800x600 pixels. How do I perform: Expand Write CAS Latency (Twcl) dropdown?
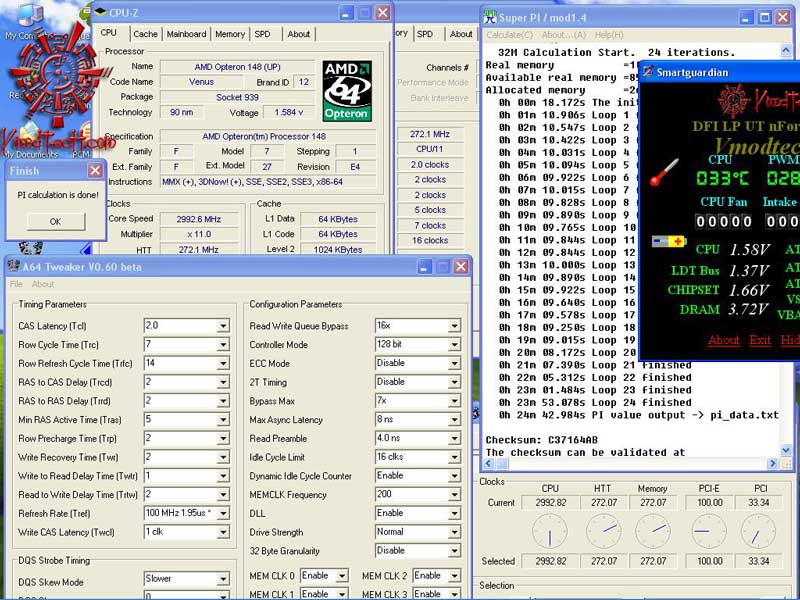click(x=223, y=533)
